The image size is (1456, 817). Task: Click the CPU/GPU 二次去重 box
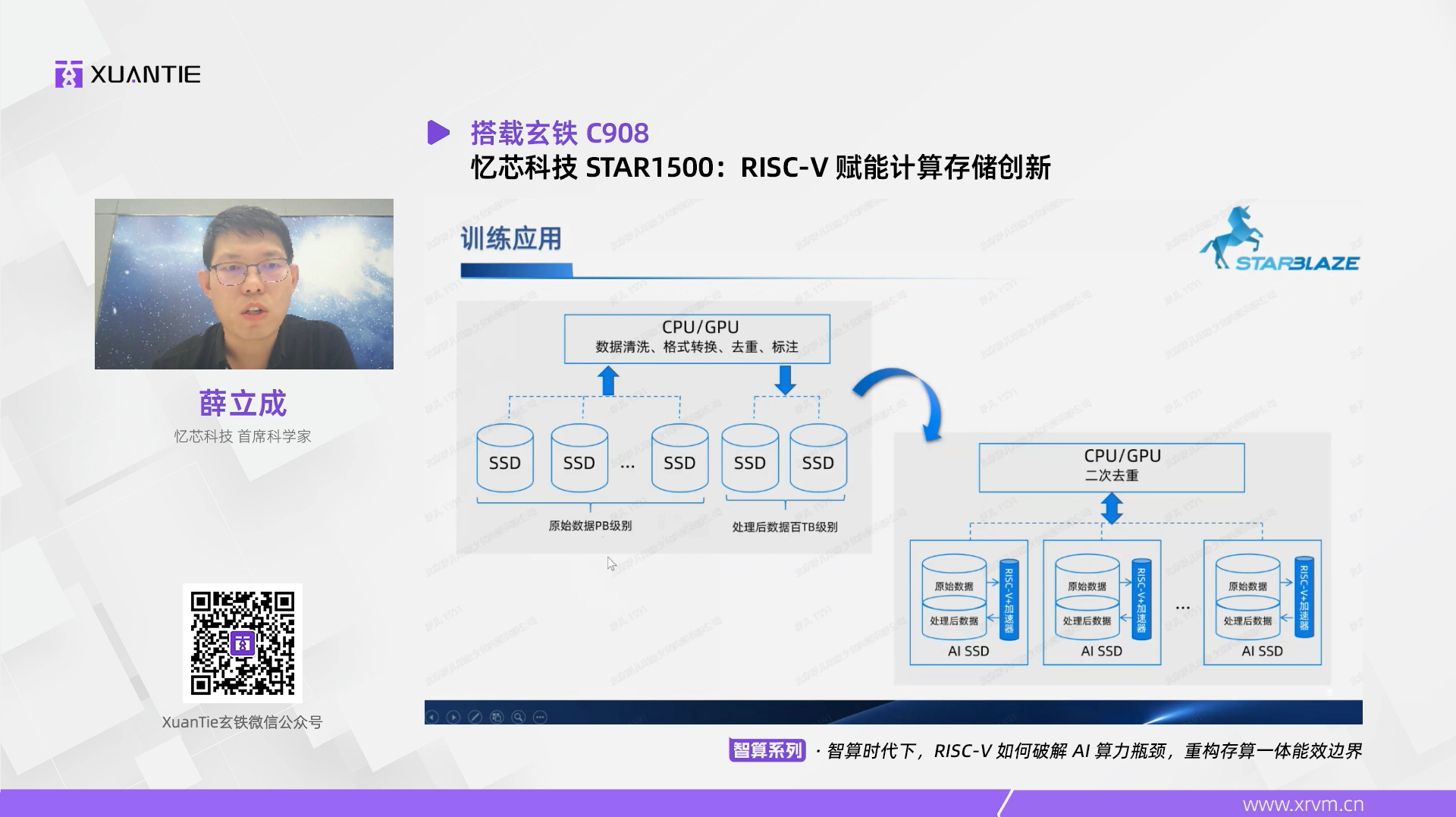[x=1112, y=467]
